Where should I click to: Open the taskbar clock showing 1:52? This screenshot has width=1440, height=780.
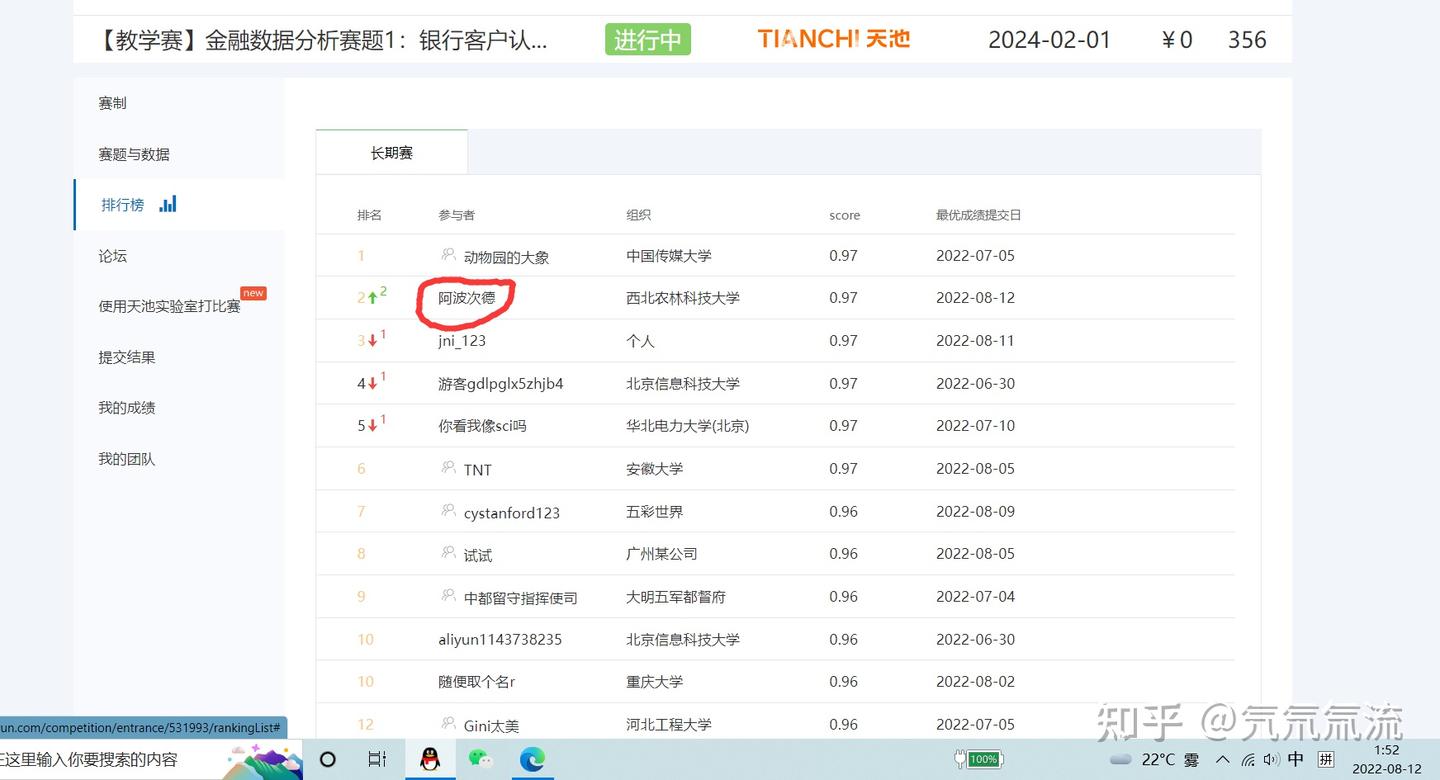click(1387, 759)
